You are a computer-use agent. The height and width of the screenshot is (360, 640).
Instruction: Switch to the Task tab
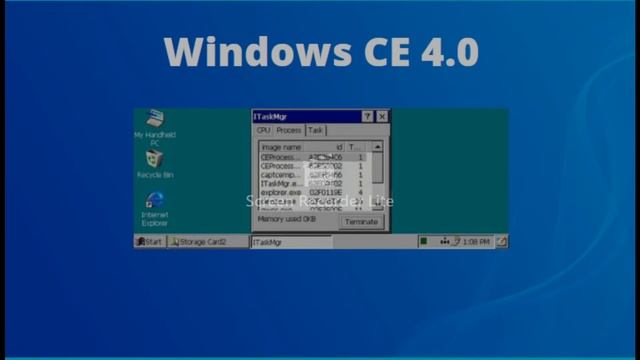pos(316,130)
